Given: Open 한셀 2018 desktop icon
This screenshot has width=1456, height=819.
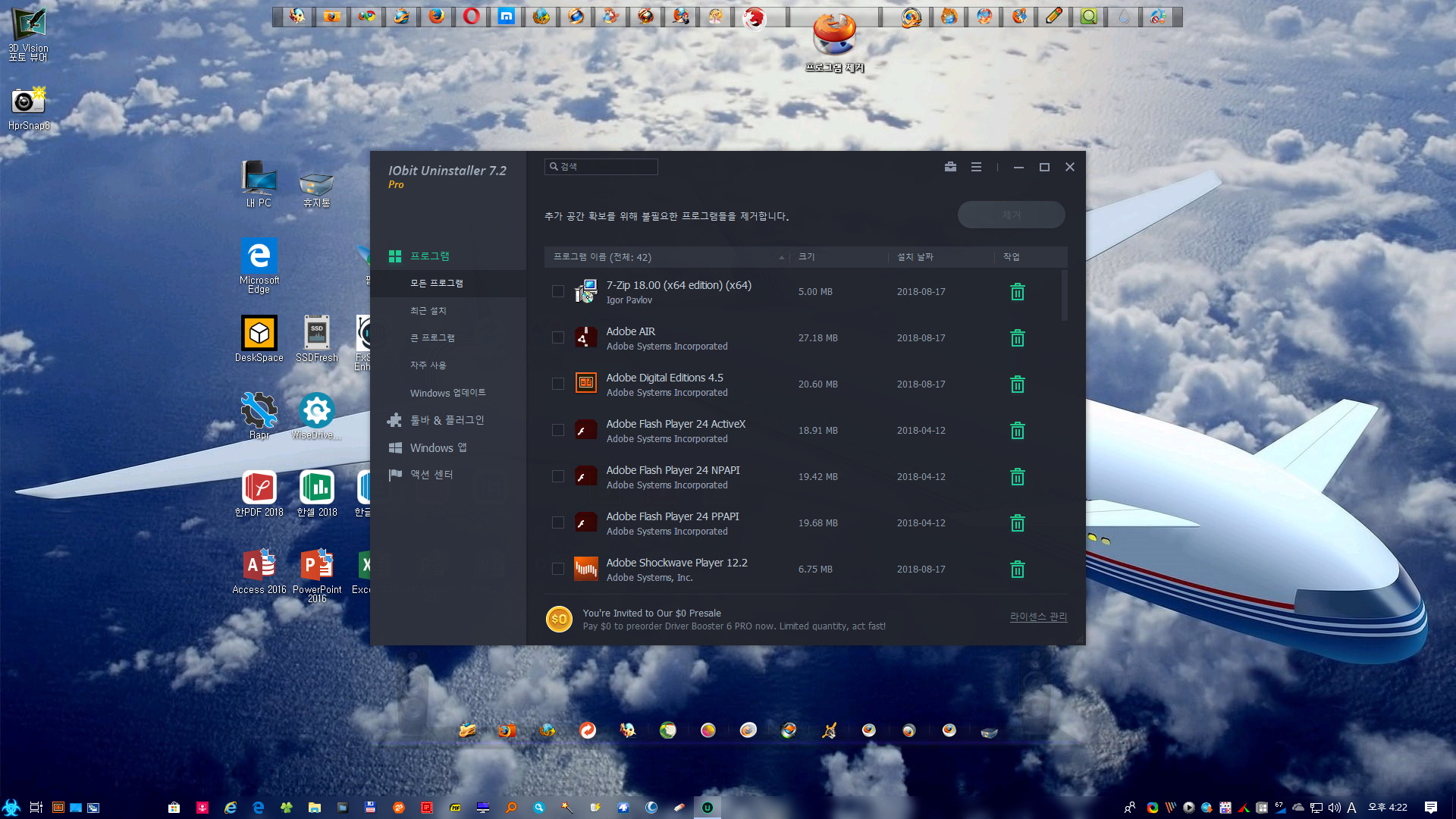Looking at the screenshot, I should [x=316, y=494].
